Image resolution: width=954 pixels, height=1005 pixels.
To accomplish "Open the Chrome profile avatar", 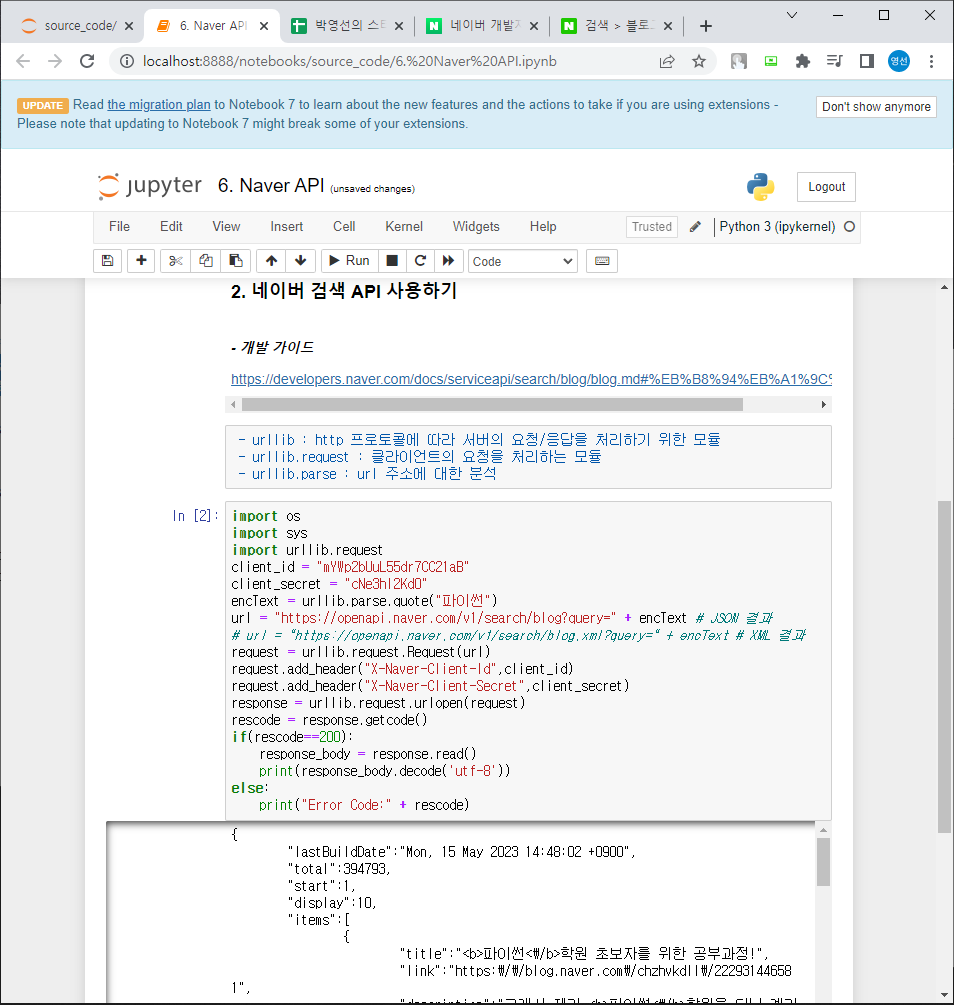I will click(899, 62).
